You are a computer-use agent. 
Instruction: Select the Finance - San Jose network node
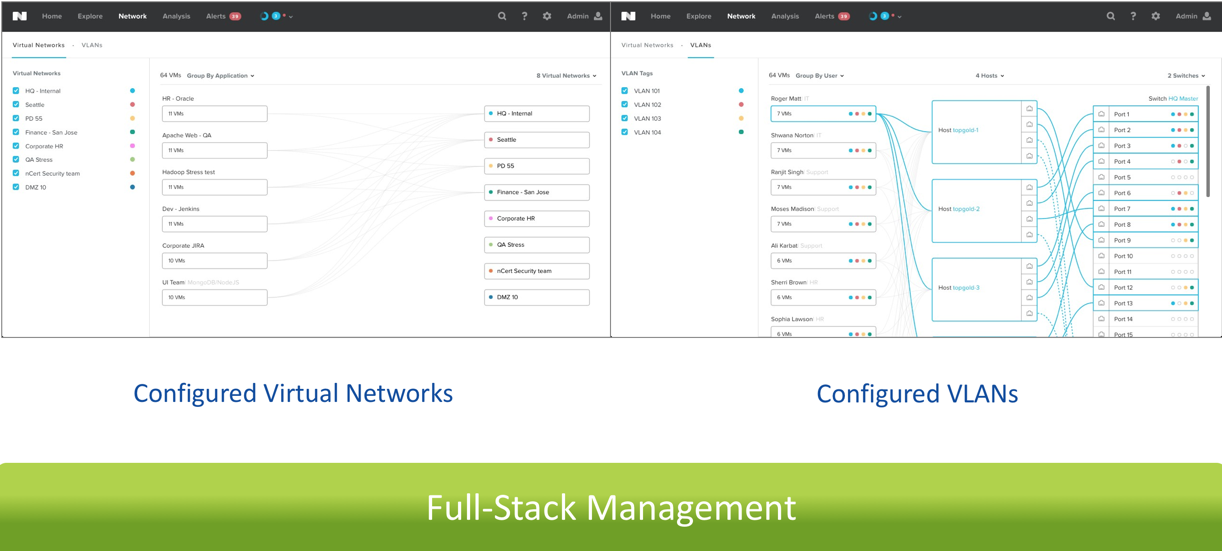pyautogui.click(x=537, y=192)
